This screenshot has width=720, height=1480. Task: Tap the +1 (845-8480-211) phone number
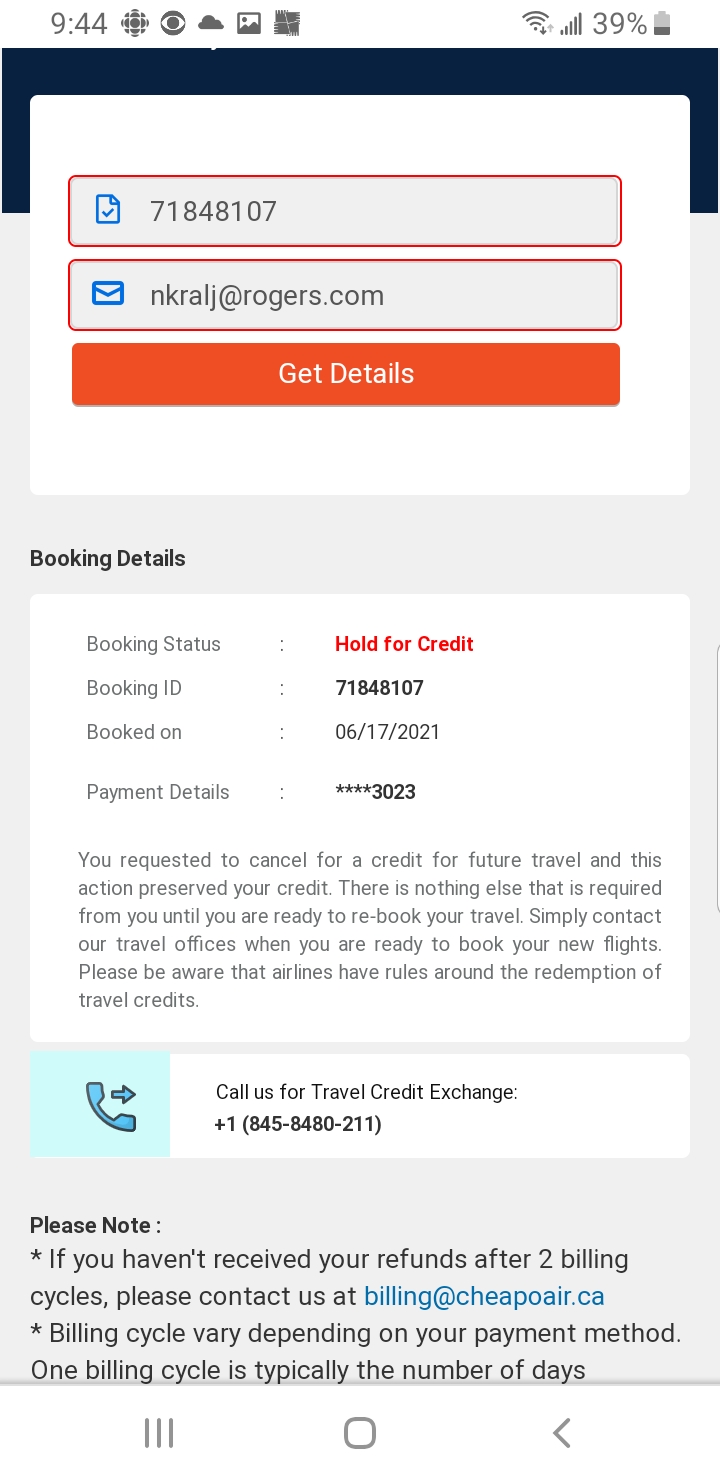pos(298,1124)
